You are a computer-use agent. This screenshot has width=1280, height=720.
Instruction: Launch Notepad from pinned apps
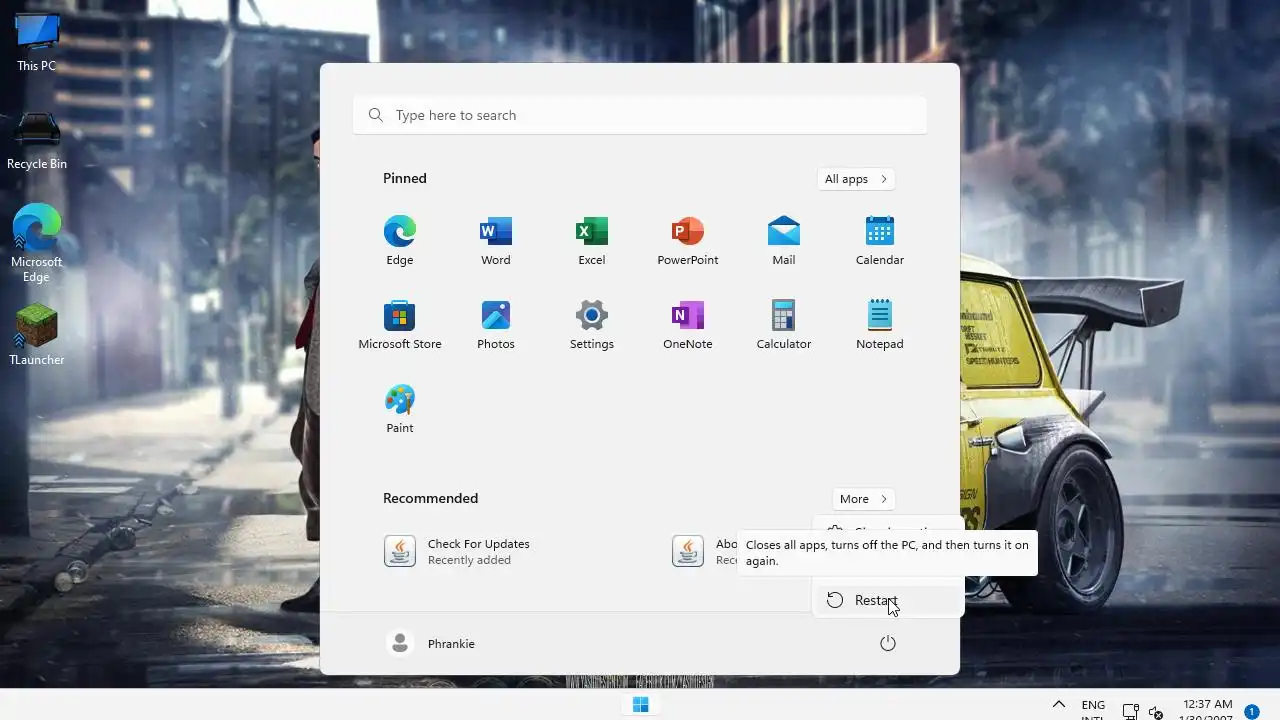tap(880, 325)
